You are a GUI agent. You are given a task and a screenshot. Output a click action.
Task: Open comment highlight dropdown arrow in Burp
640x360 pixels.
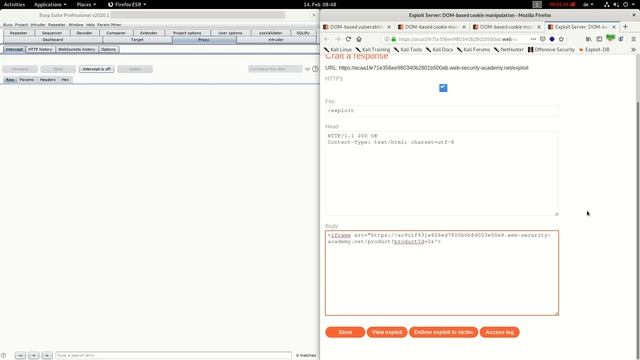tap(307, 69)
